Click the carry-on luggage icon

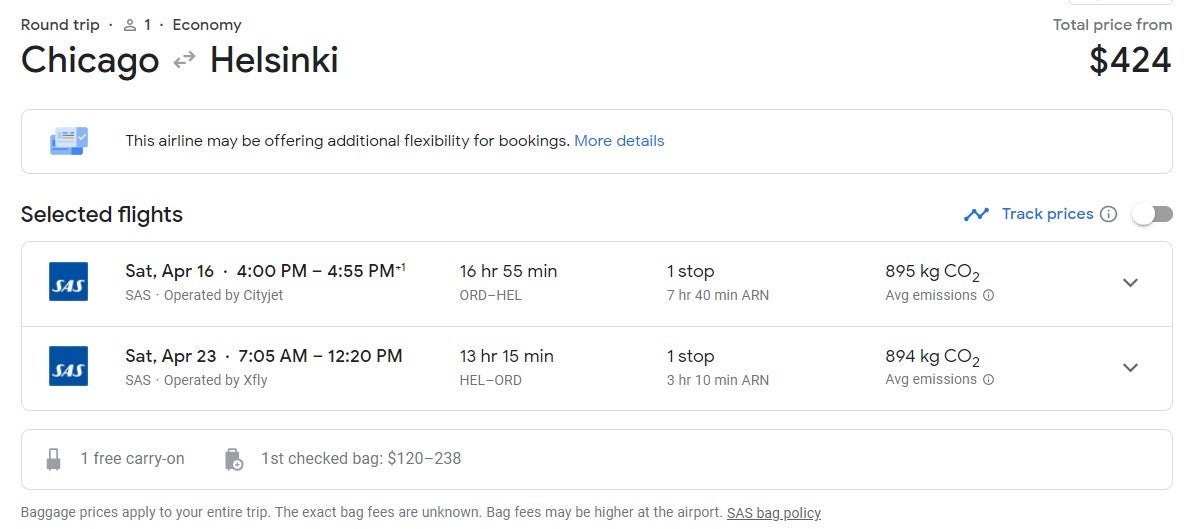coord(53,459)
